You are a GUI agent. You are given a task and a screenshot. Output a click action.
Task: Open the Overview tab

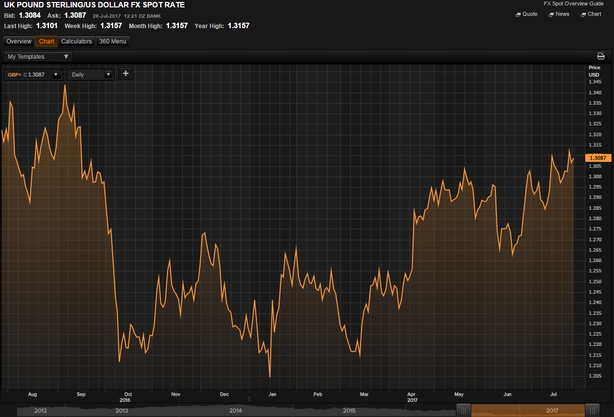18,42
